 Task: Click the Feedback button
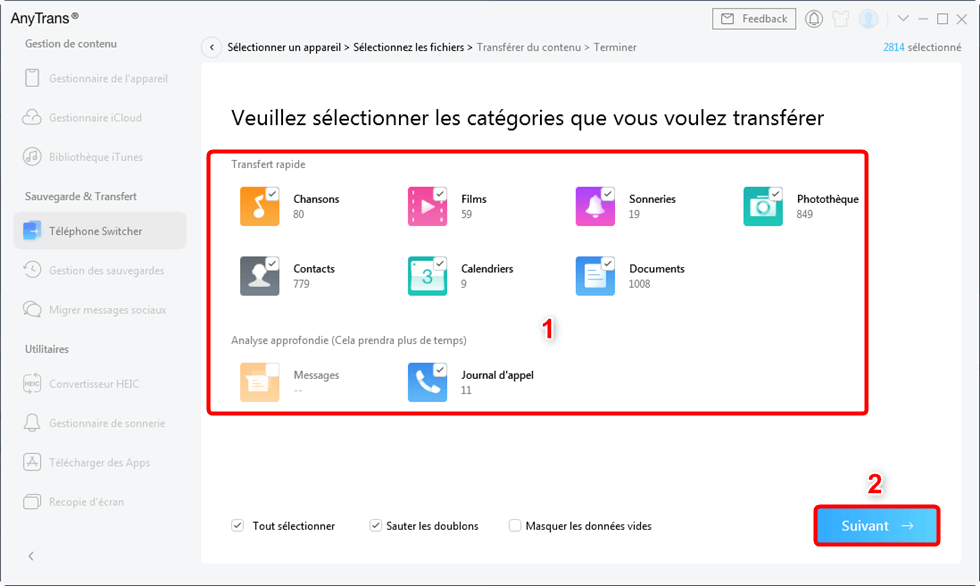point(754,19)
